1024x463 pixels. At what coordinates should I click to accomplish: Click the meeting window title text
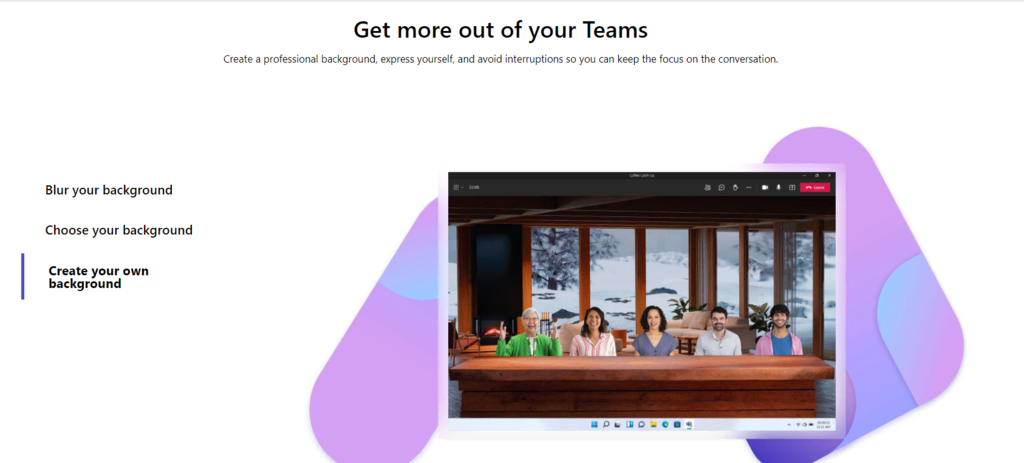click(642, 176)
